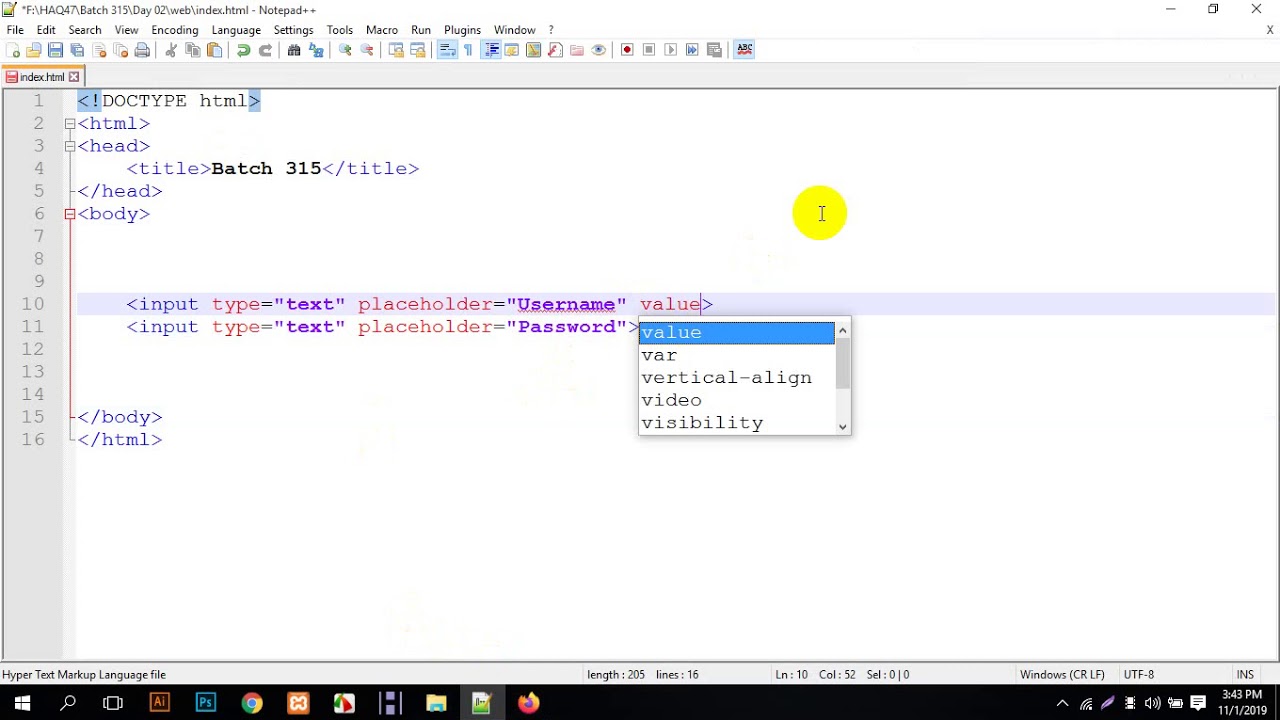Toggle Word Wrap toolbar button

[446, 50]
